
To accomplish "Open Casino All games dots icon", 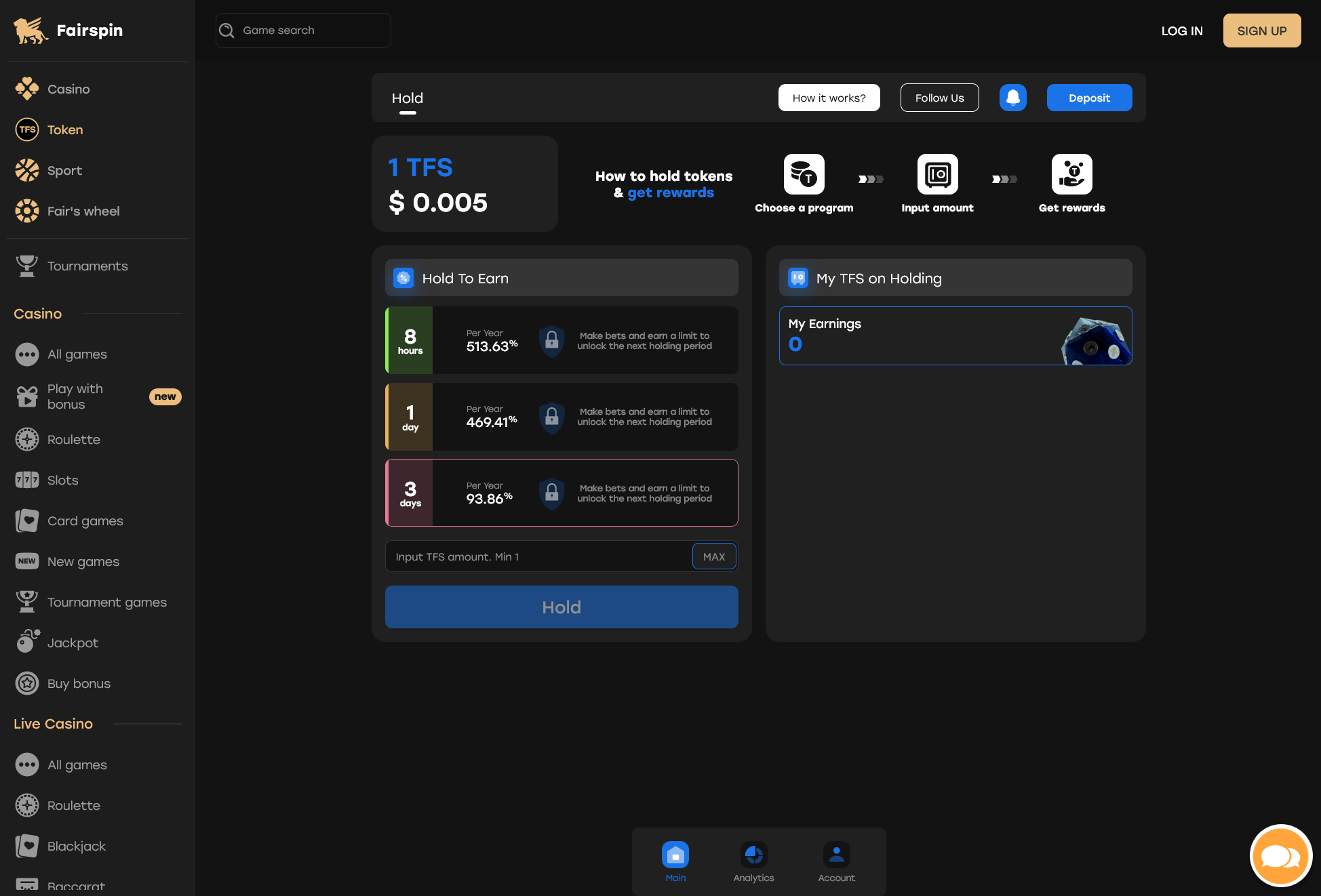I will (27, 354).
